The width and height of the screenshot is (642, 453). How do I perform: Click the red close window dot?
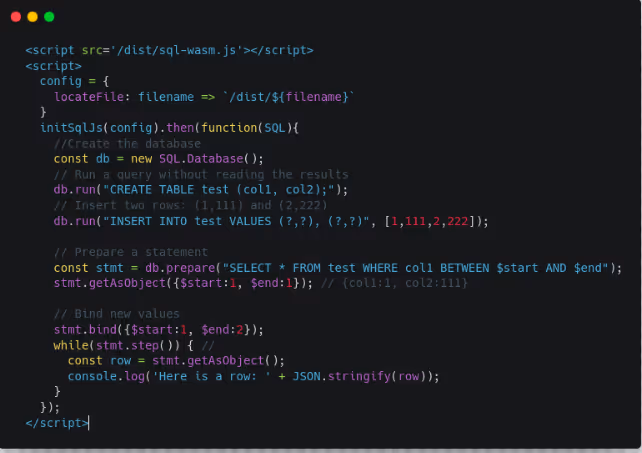point(16,17)
